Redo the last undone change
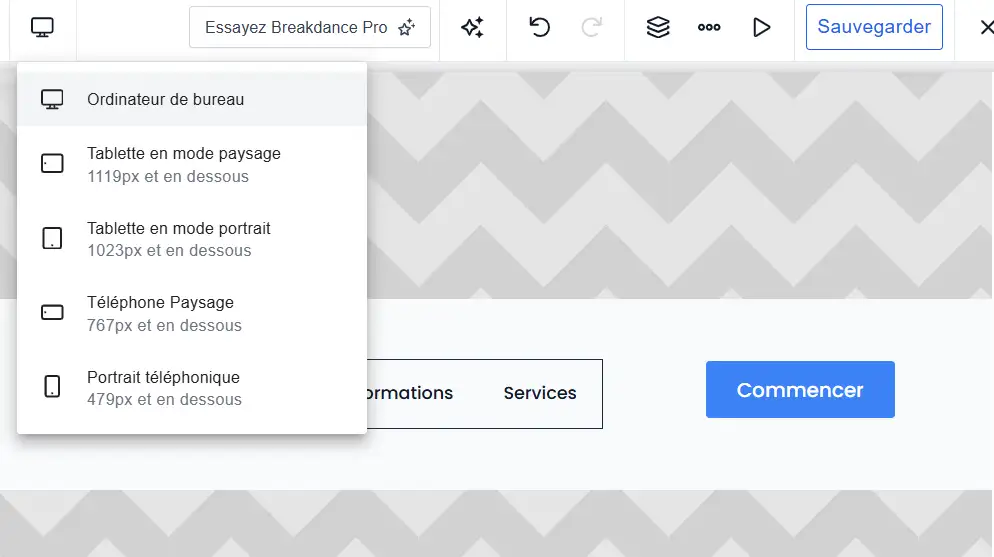This screenshot has height=557, width=994. point(591,27)
